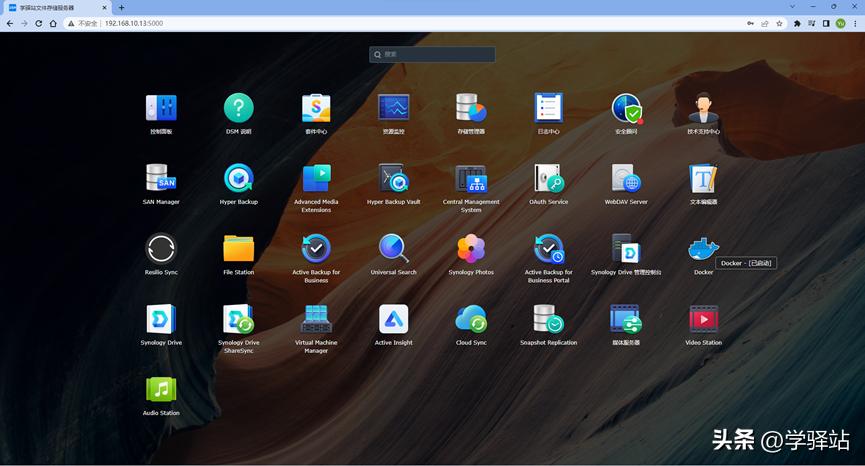Launch Central Management System

pos(471,179)
